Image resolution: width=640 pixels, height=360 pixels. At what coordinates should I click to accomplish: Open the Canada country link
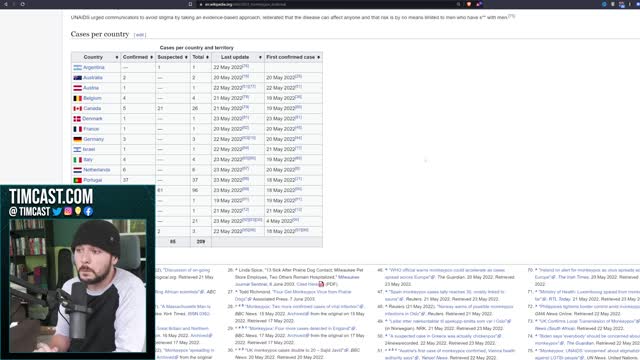(92, 108)
